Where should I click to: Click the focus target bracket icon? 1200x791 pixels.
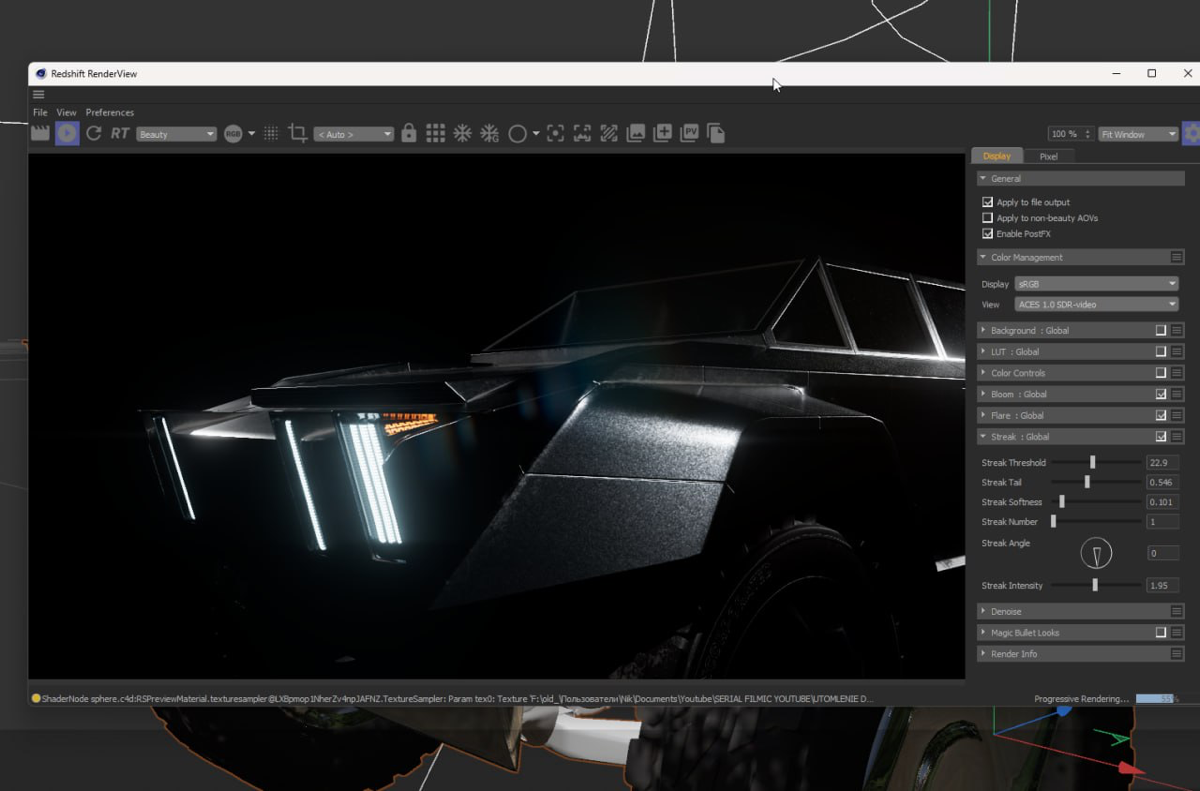(555, 133)
